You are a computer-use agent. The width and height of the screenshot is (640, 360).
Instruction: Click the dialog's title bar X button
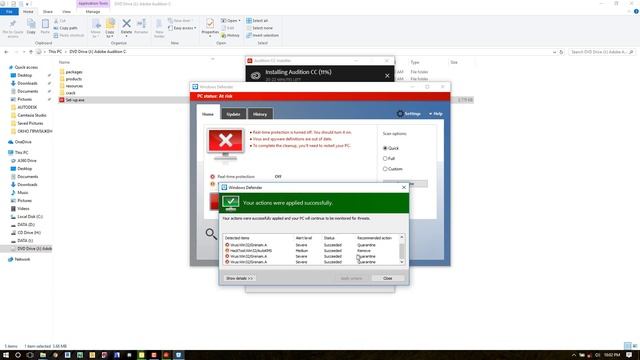pos(404,187)
